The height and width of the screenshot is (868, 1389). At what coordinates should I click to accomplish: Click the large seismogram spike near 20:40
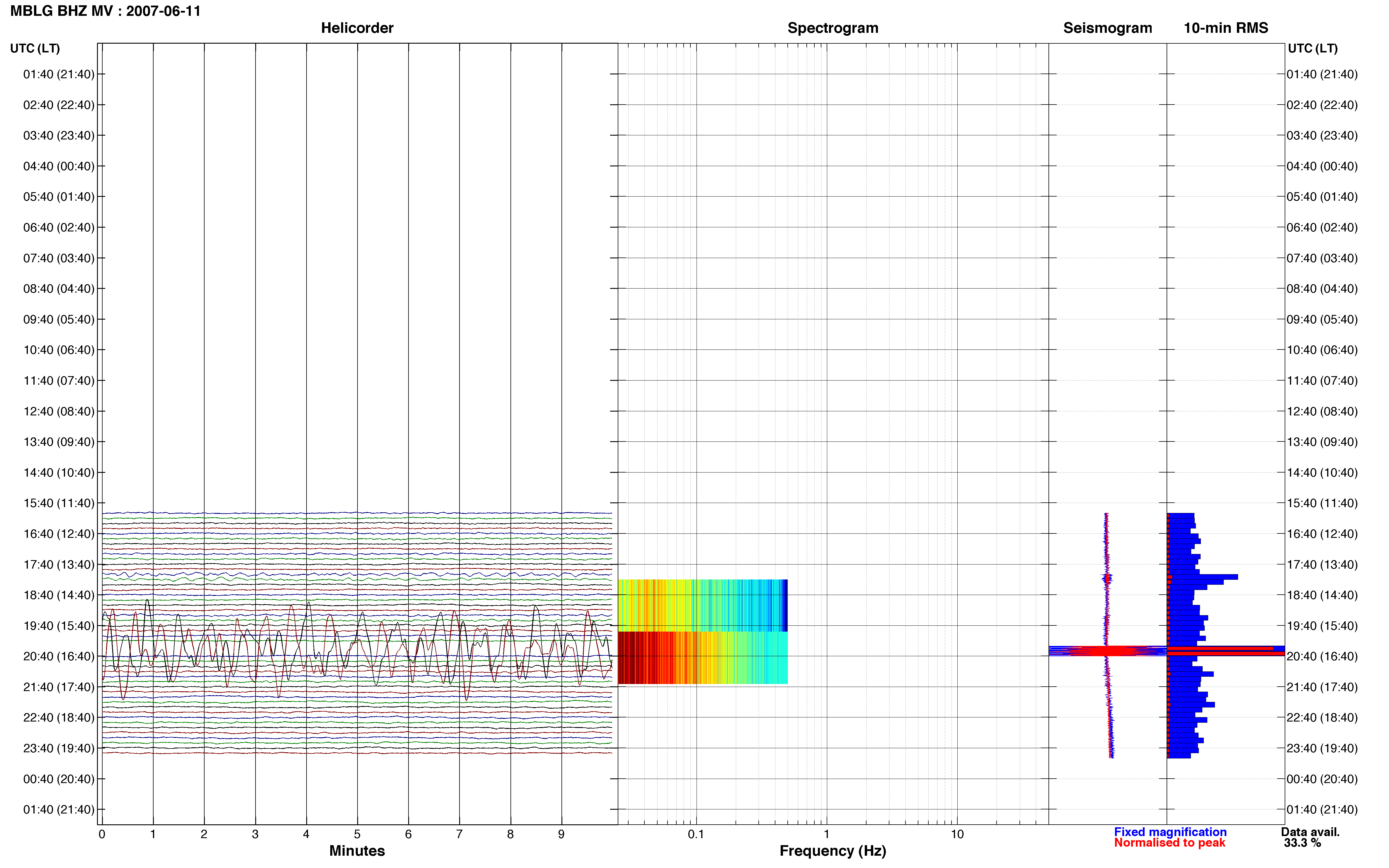click(1108, 651)
